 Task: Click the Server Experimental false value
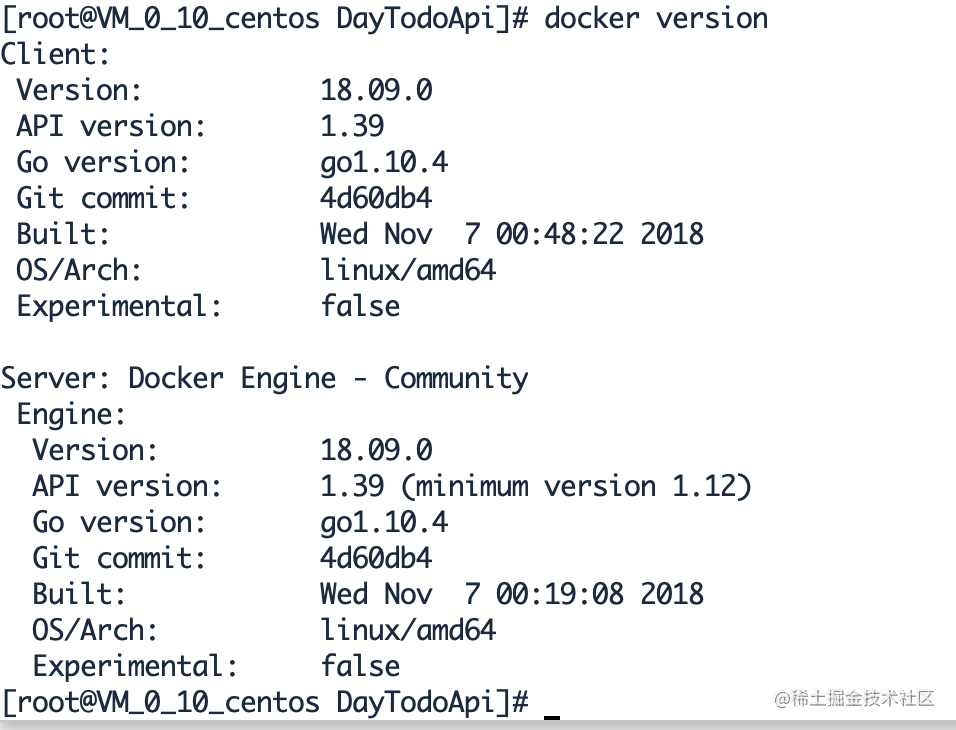[x=360, y=666]
